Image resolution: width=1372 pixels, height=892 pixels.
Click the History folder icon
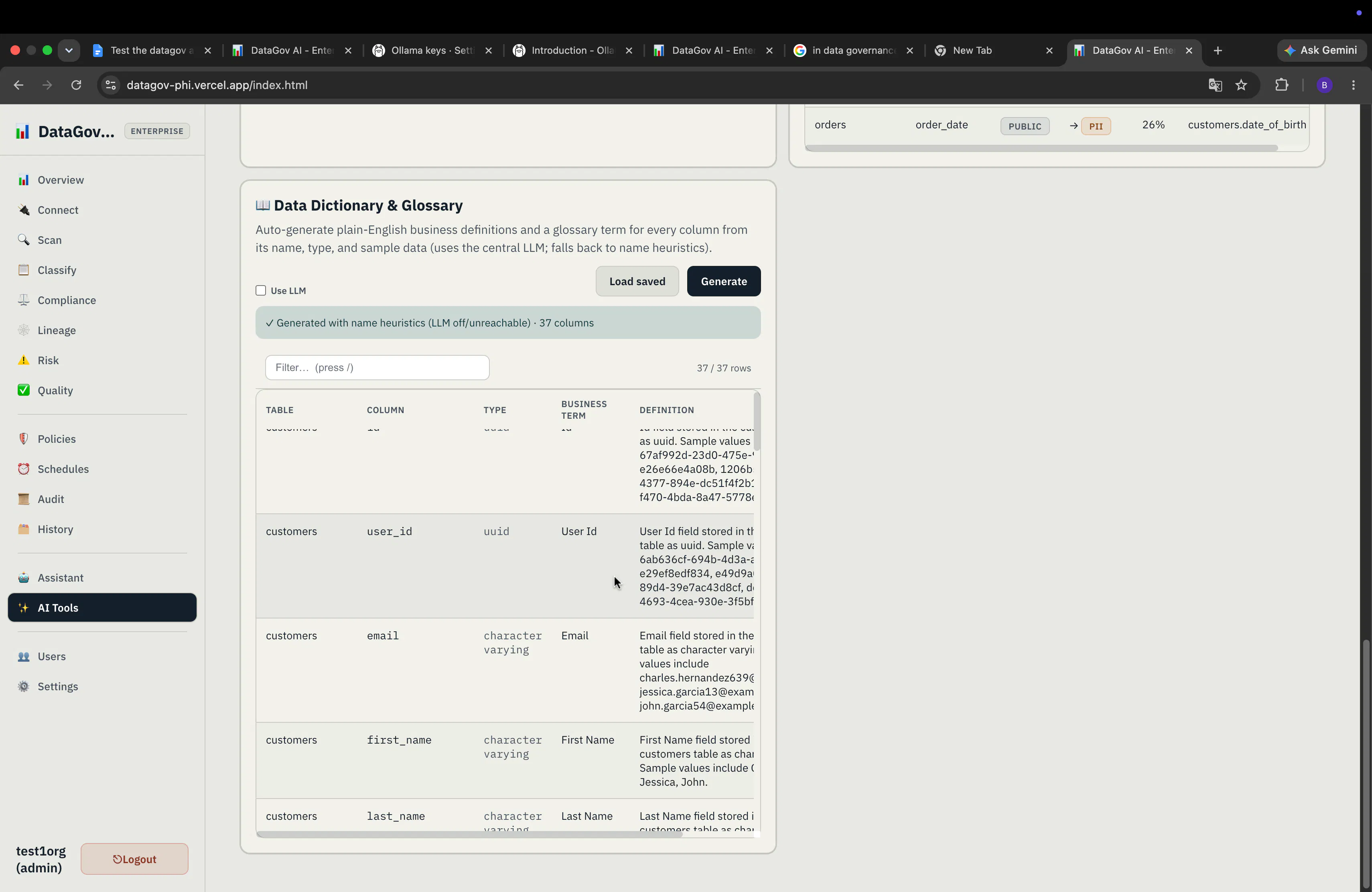24,529
